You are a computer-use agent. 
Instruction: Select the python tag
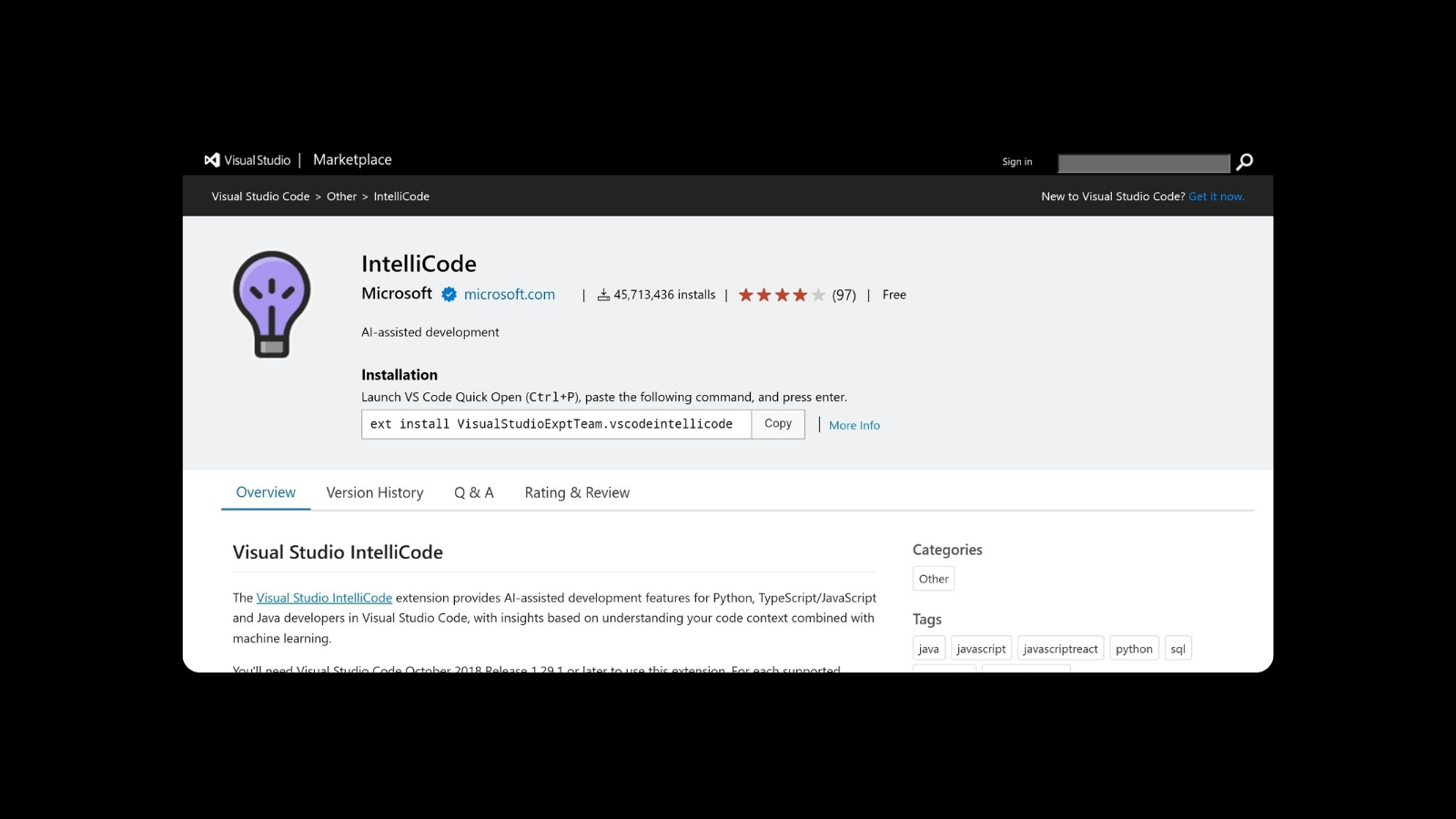1134,649
